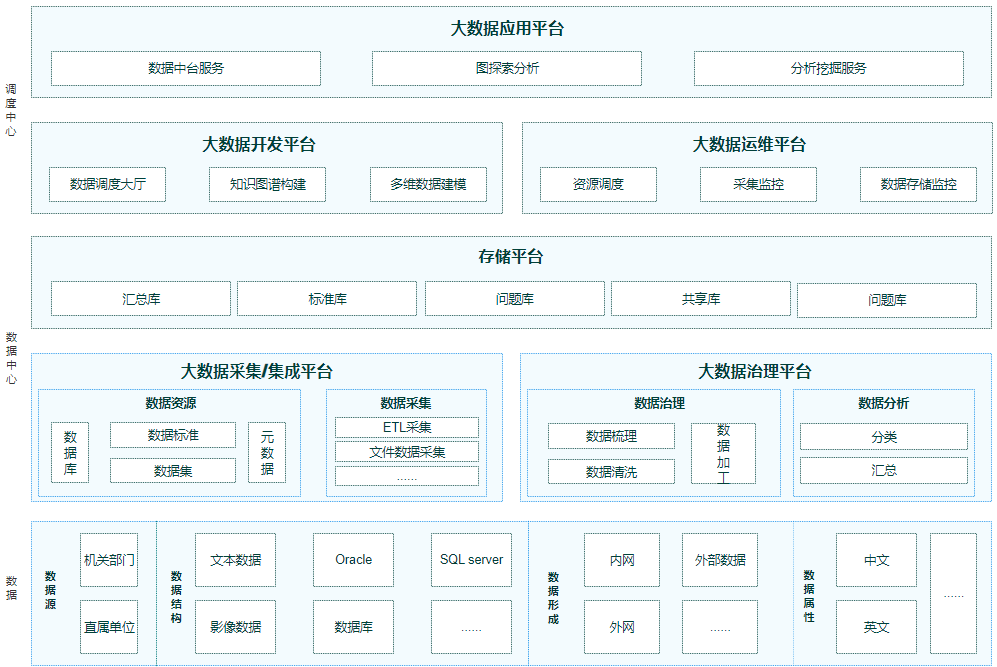Click the 资源调度 block
This screenshot has height=667, width=997.
point(598,184)
